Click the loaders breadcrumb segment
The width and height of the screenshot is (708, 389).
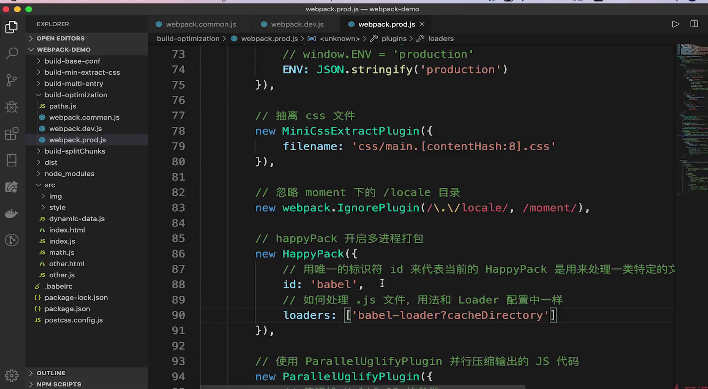pyautogui.click(x=441, y=39)
